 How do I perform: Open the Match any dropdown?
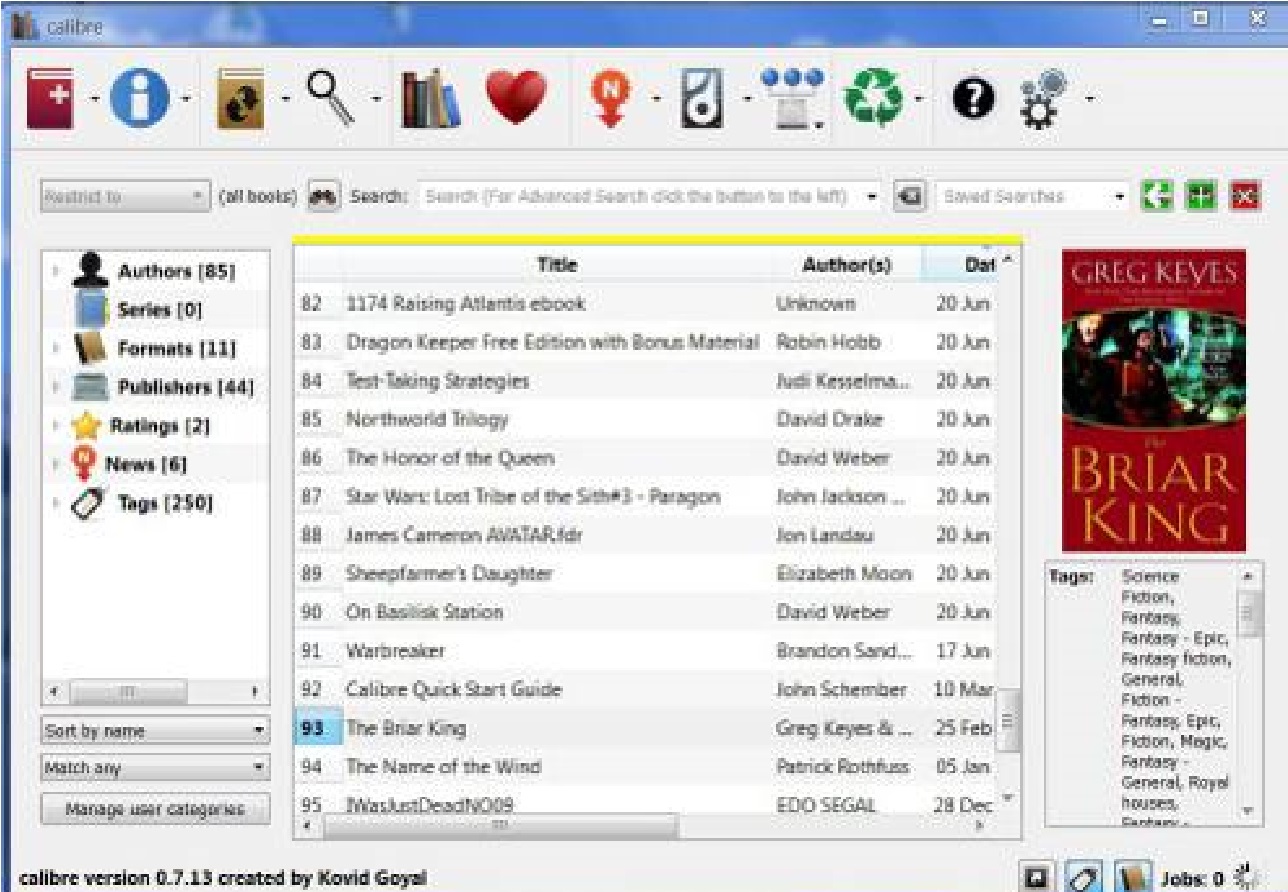[156, 768]
